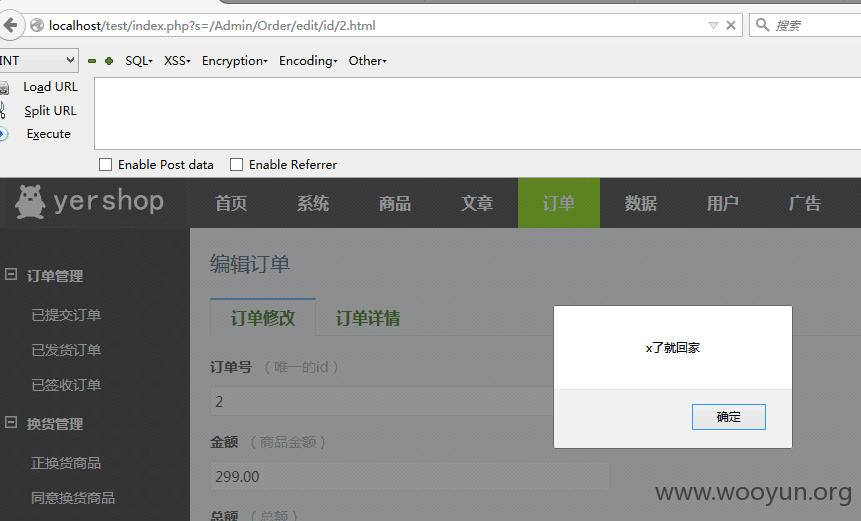861x521 pixels.
Task: Click the browser back arrow button
Action: 11,25
